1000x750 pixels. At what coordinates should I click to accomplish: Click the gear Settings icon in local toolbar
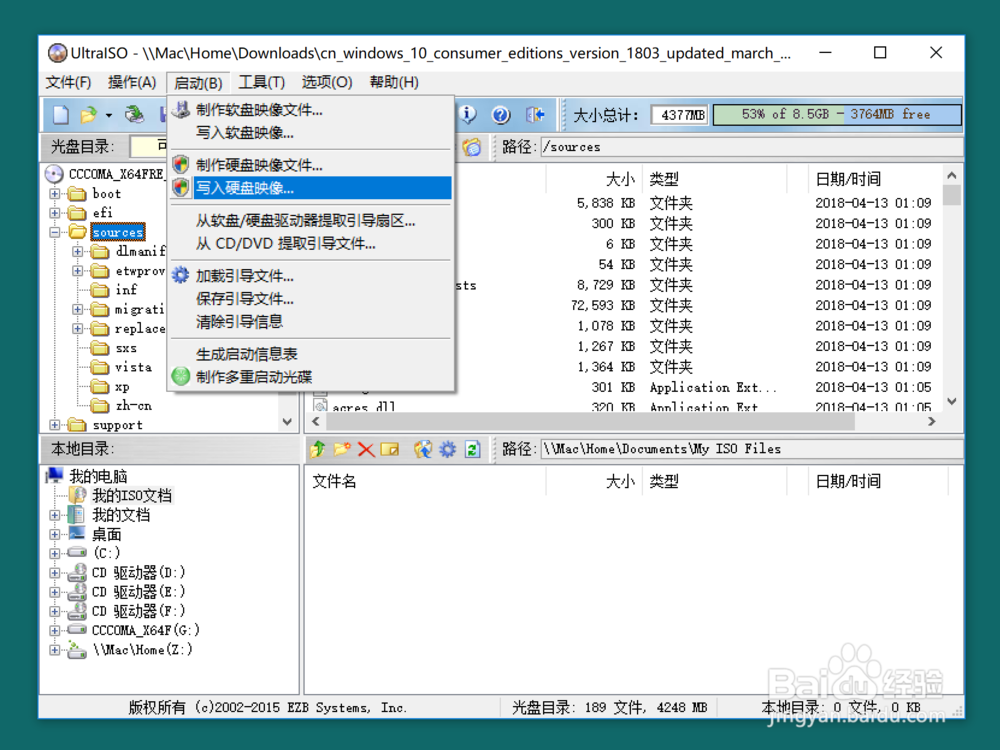(x=448, y=449)
